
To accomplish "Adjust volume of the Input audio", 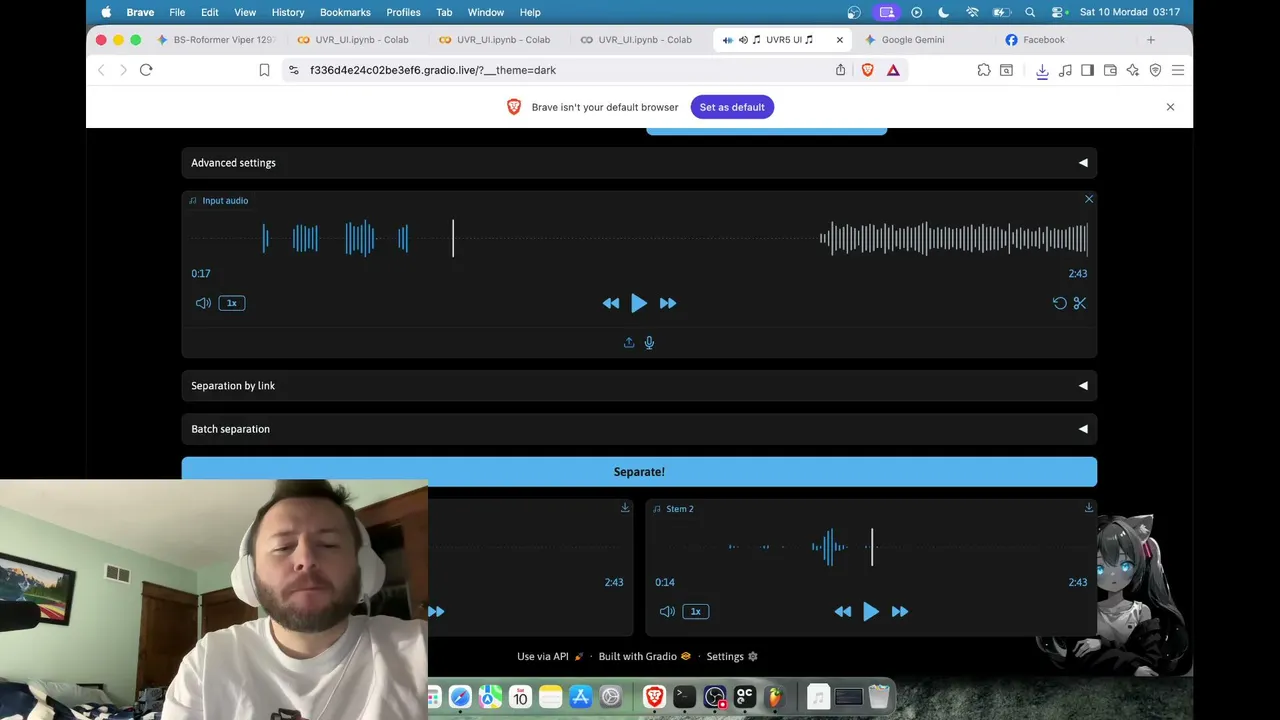I will [x=203, y=303].
